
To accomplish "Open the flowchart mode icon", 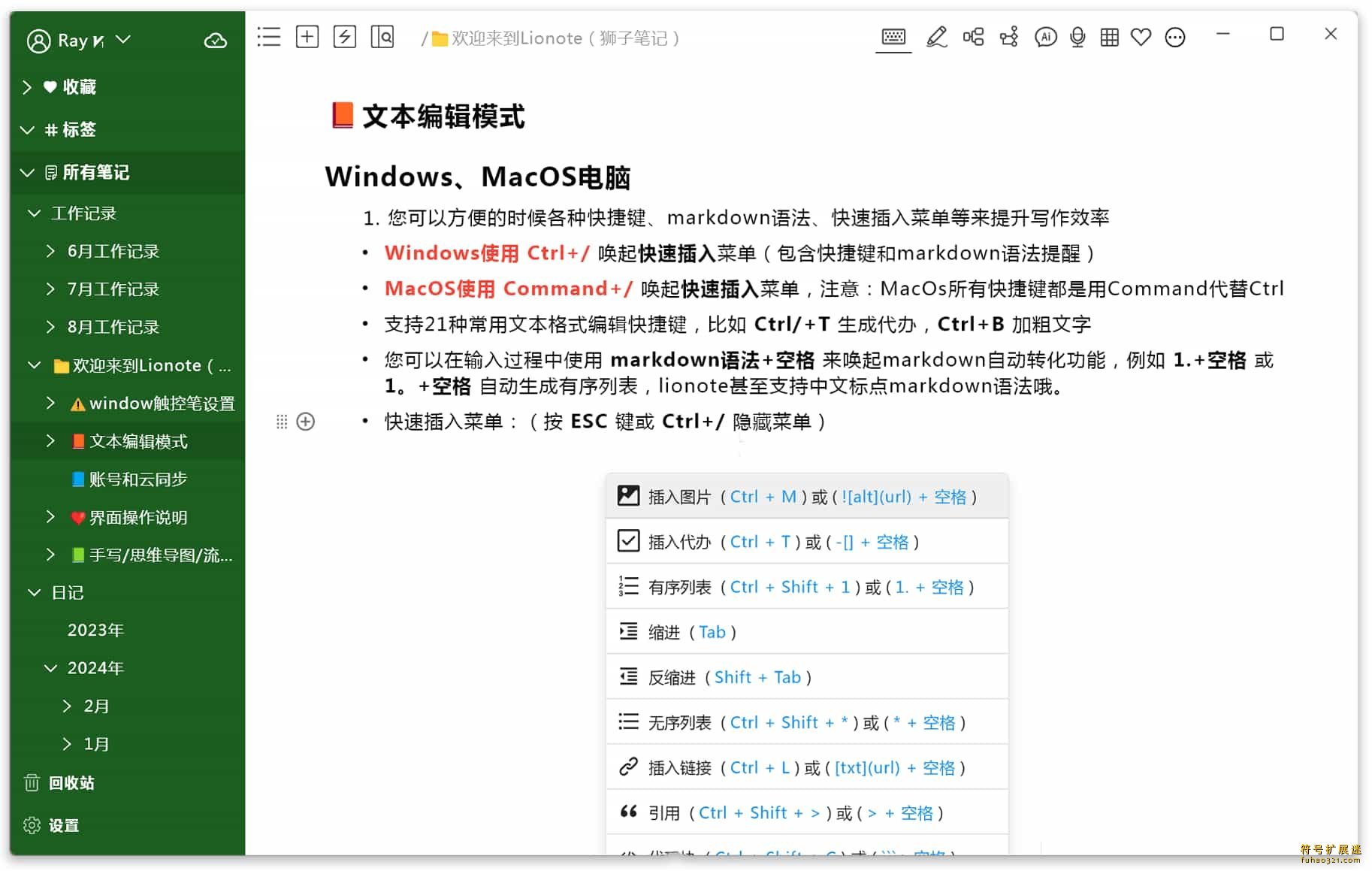I will pos(1009,37).
